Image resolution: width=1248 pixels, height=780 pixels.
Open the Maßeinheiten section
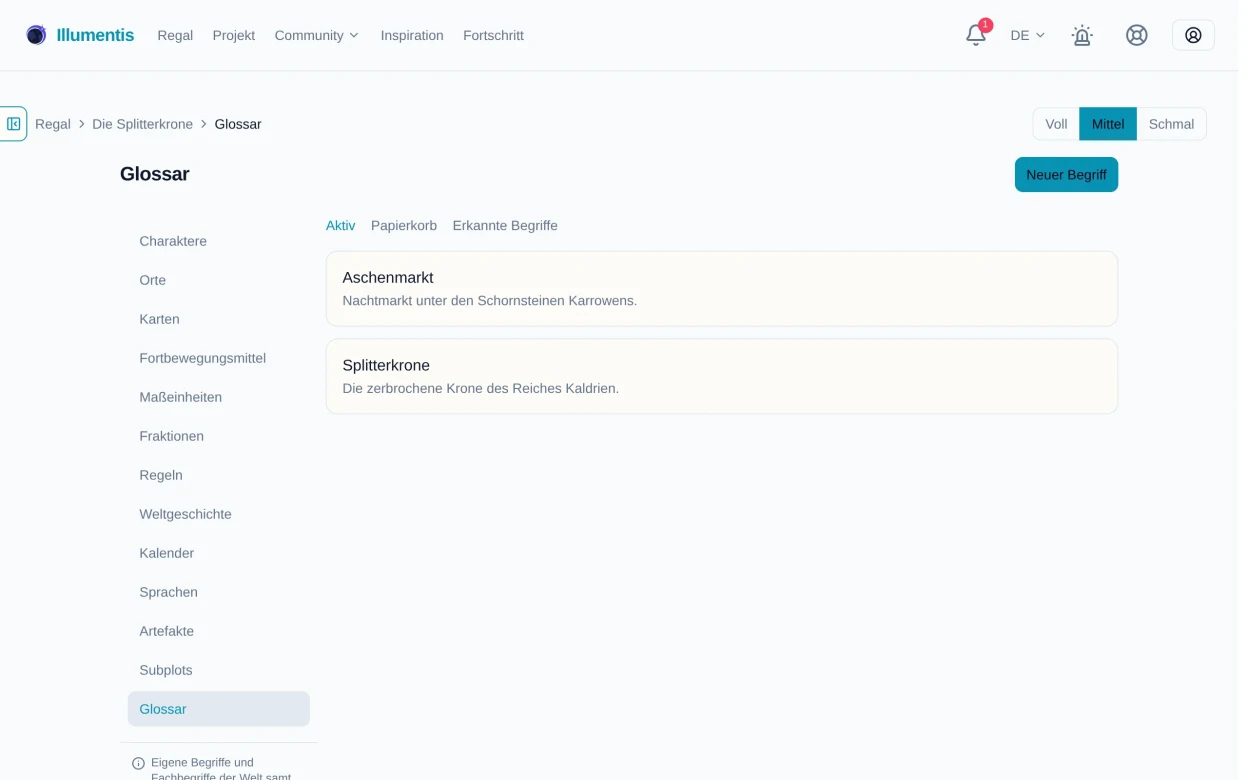tap(219, 397)
